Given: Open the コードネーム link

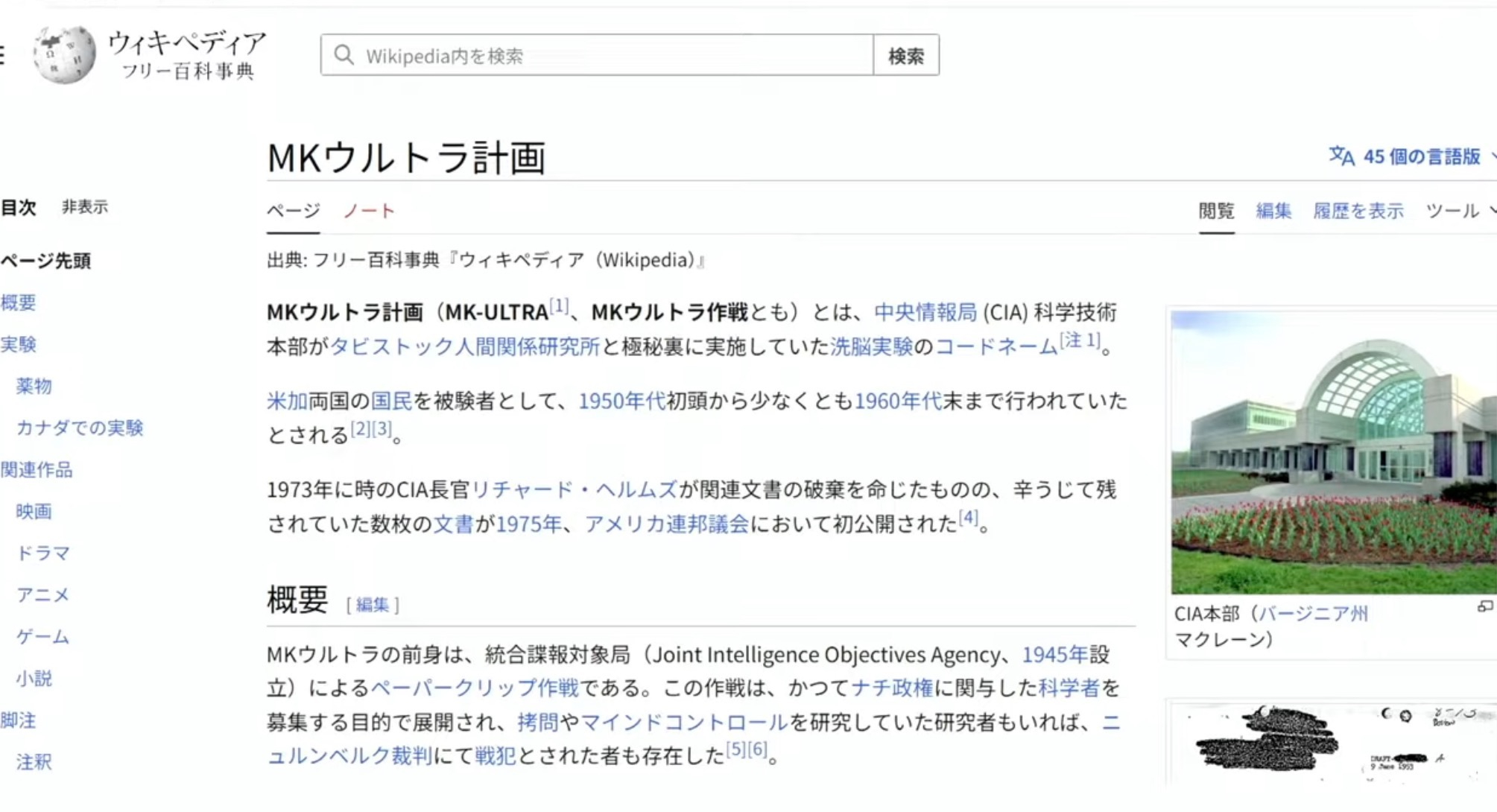Looking at the screenshot, I should [996, 346].
